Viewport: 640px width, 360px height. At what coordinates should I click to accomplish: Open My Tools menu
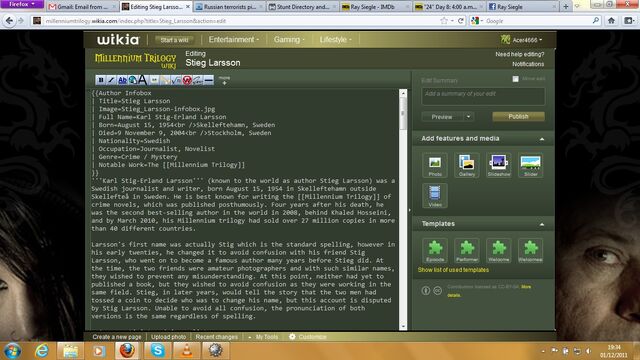point(263,337)
